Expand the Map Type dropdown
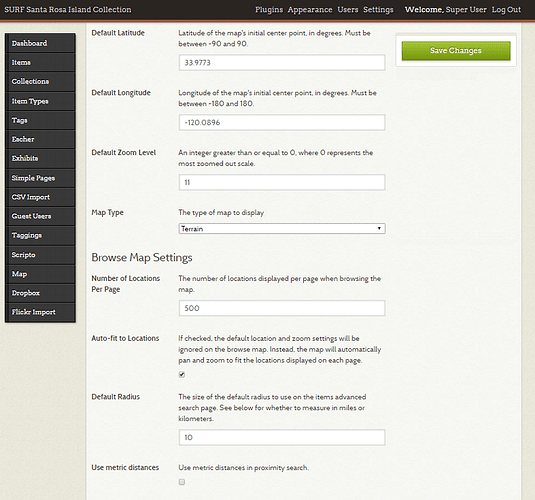This screenshot has height=500, width=535. (x=282, y=229)
